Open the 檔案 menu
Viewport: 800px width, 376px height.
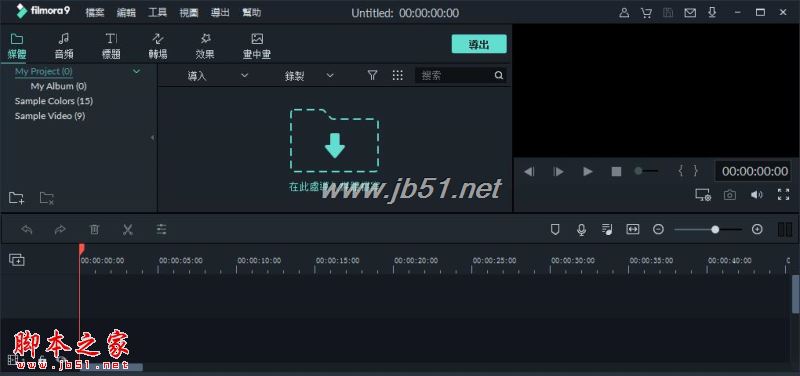[x=95, y=13]
